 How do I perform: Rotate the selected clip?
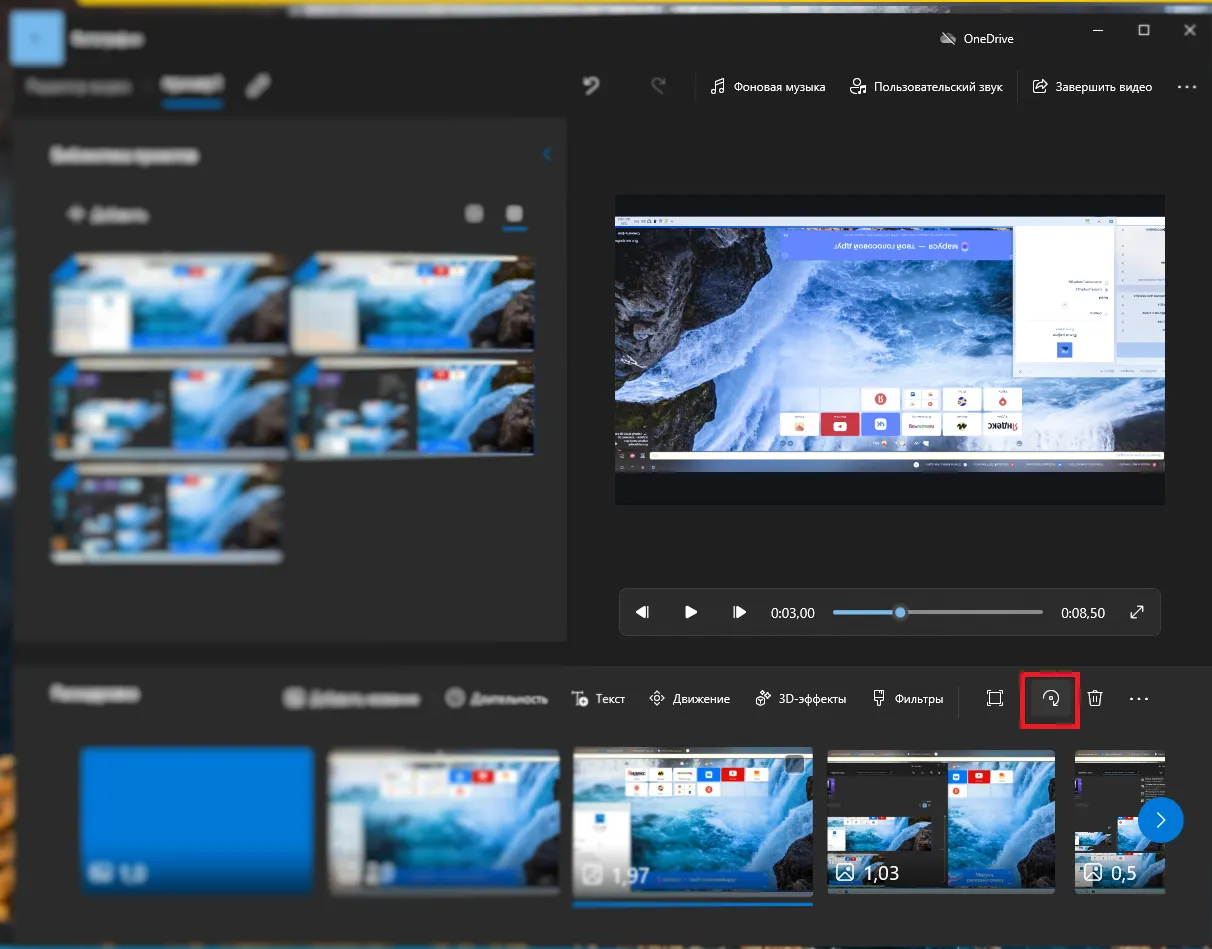click(x=1050, y=699)
